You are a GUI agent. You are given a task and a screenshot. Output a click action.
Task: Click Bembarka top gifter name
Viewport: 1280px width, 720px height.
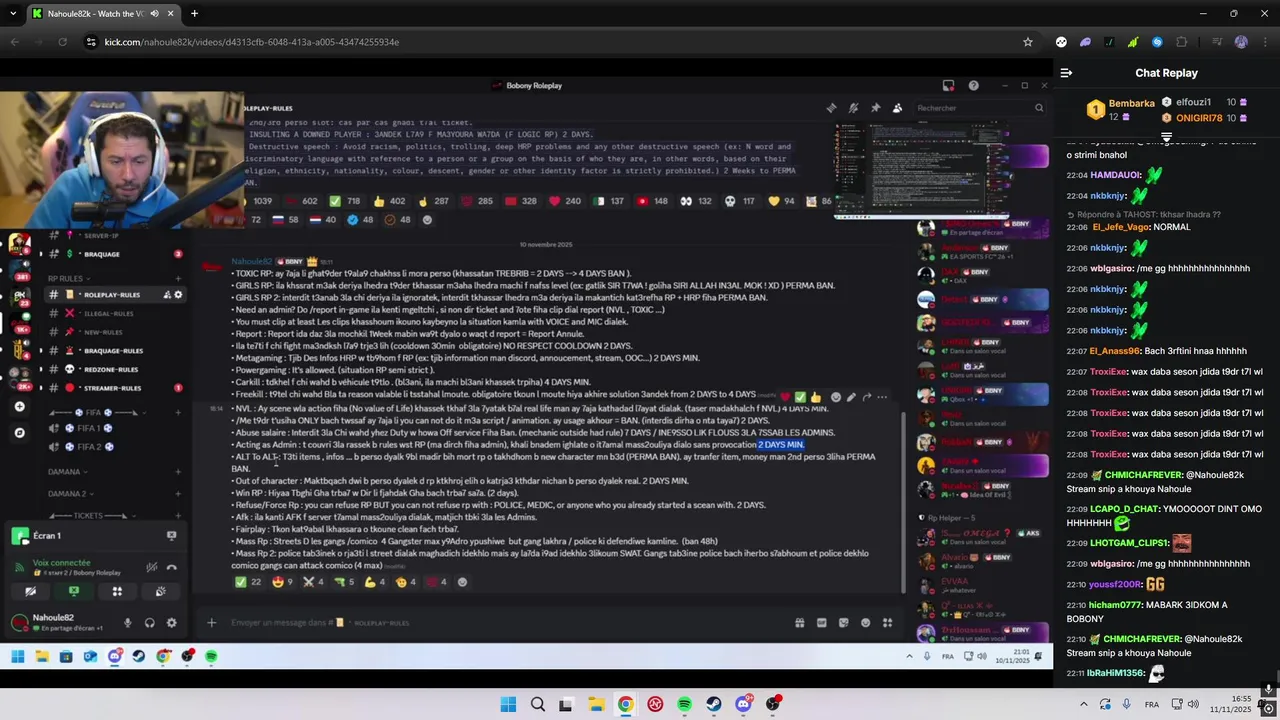(1131, 103)
